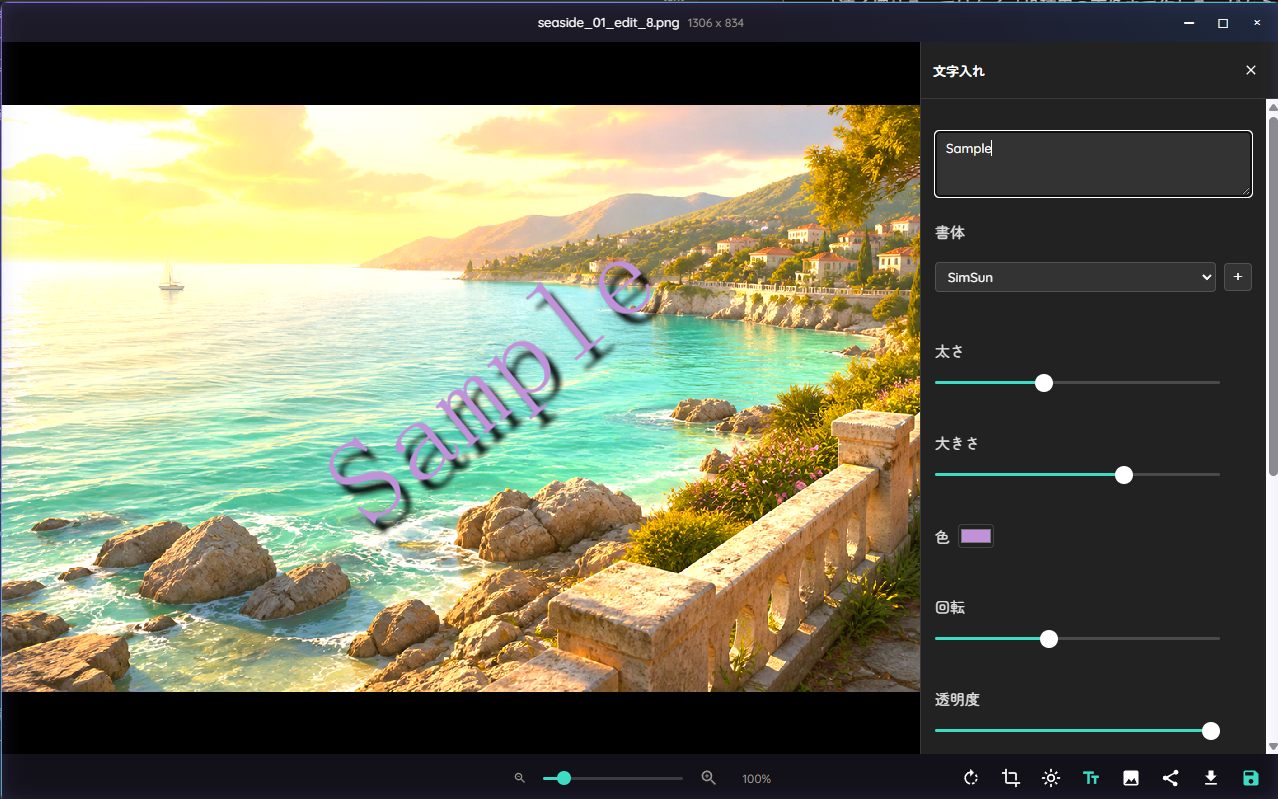Open the image overlay tool
Screen dimensions: 1278x799
pos(1131,778)
